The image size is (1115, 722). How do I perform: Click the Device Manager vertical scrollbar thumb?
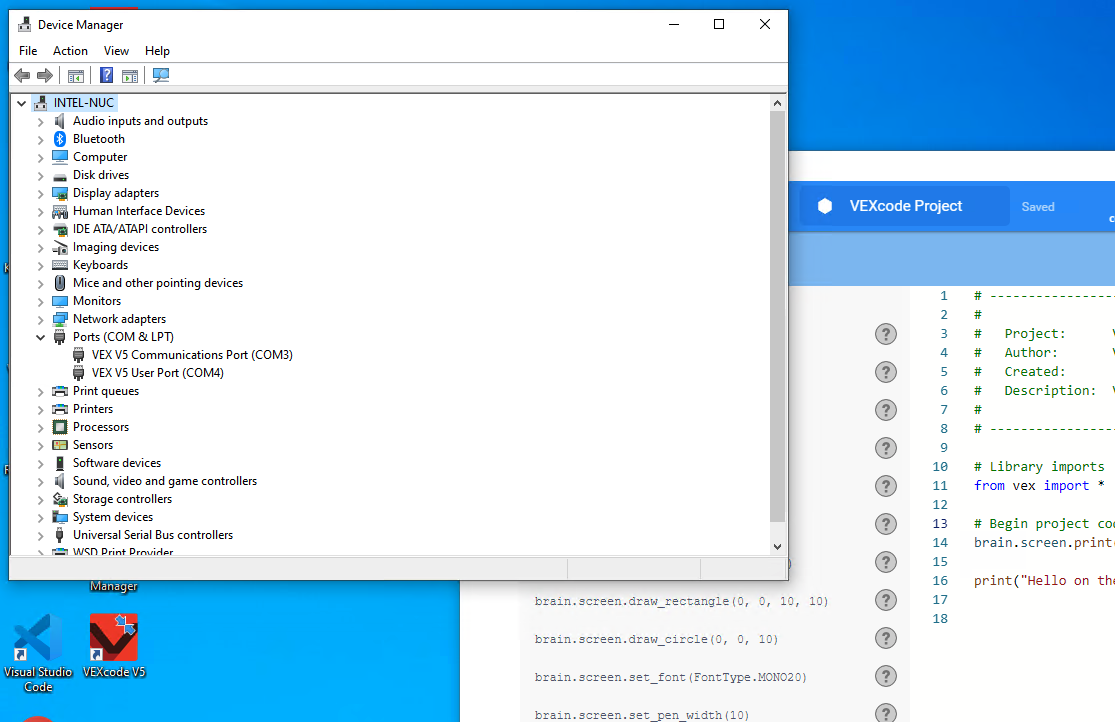coord(777,317)
